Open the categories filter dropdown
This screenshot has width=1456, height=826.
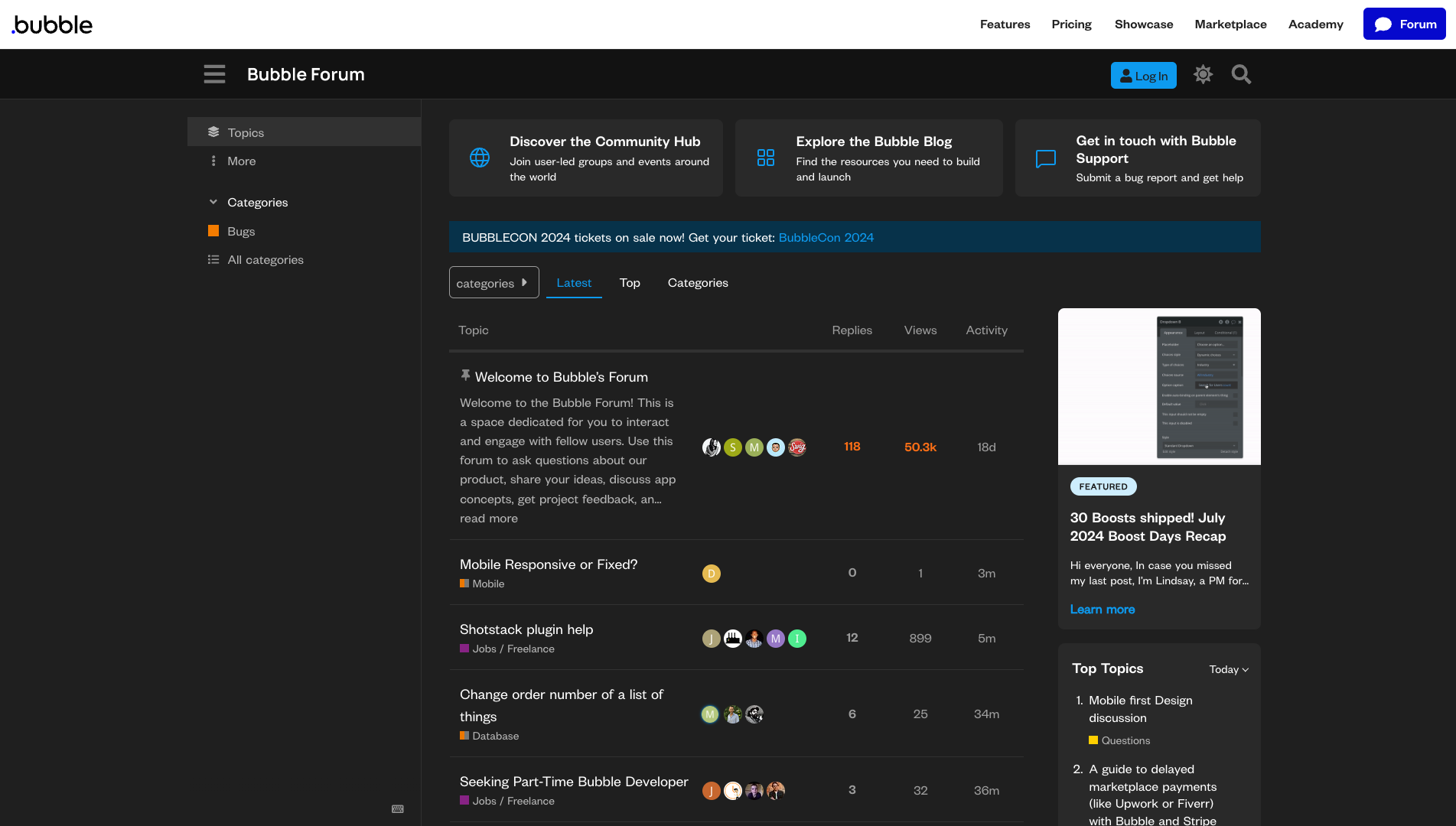pos(493,283)
